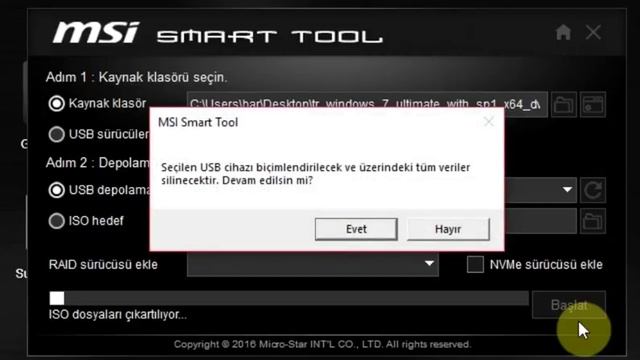Screen dimensions: 640x360
Task: Close the MSI Smart Tool main window
Action: [593, 32]
